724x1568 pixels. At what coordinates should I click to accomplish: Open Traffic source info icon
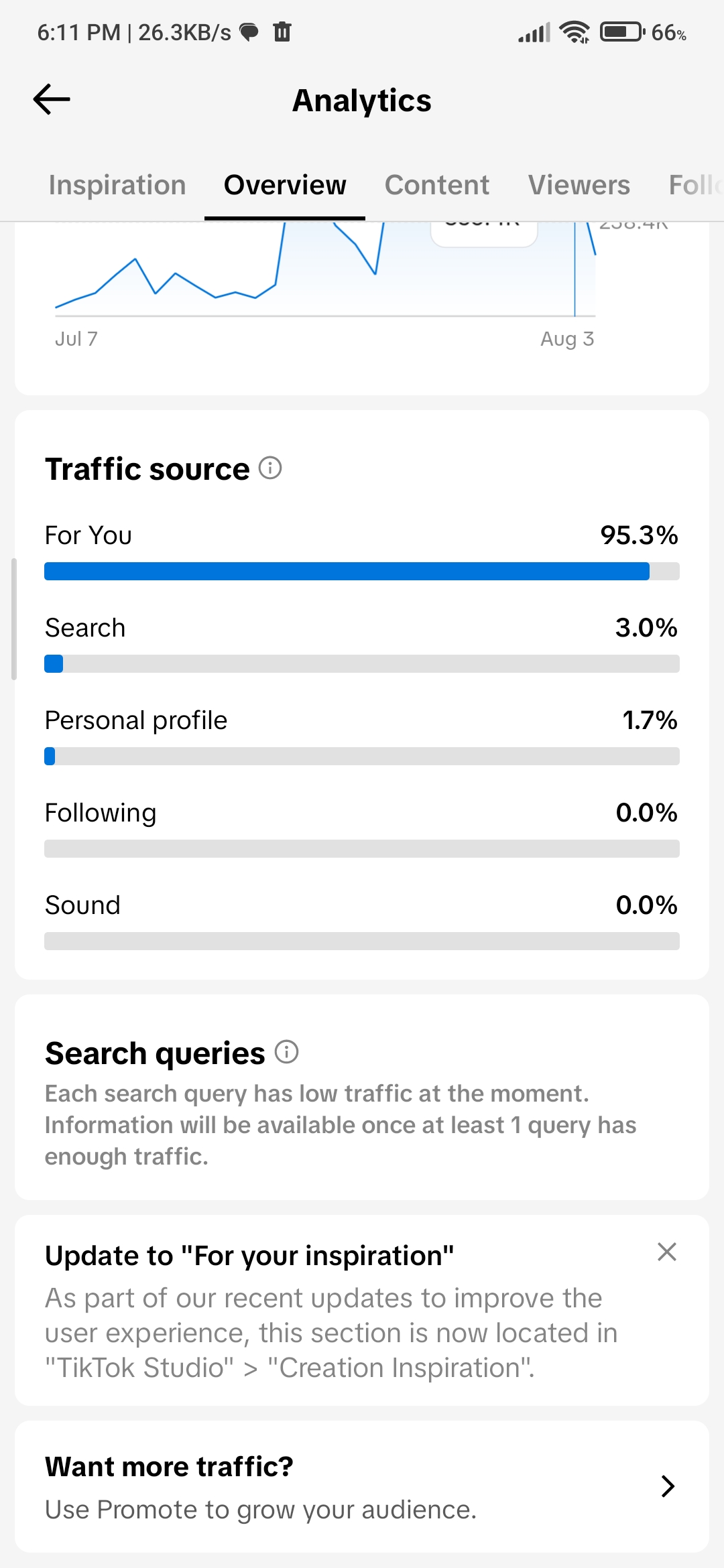point(270,468)
